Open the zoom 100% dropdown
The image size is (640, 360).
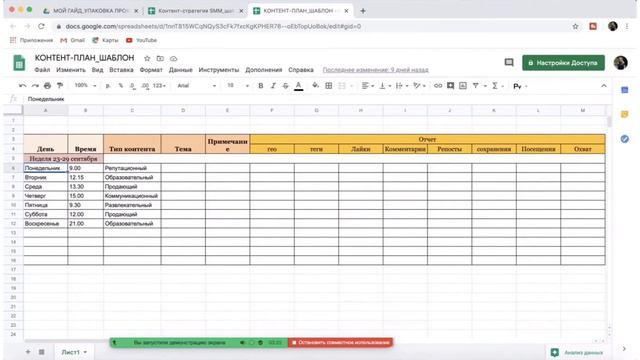[x=85, y=86]
